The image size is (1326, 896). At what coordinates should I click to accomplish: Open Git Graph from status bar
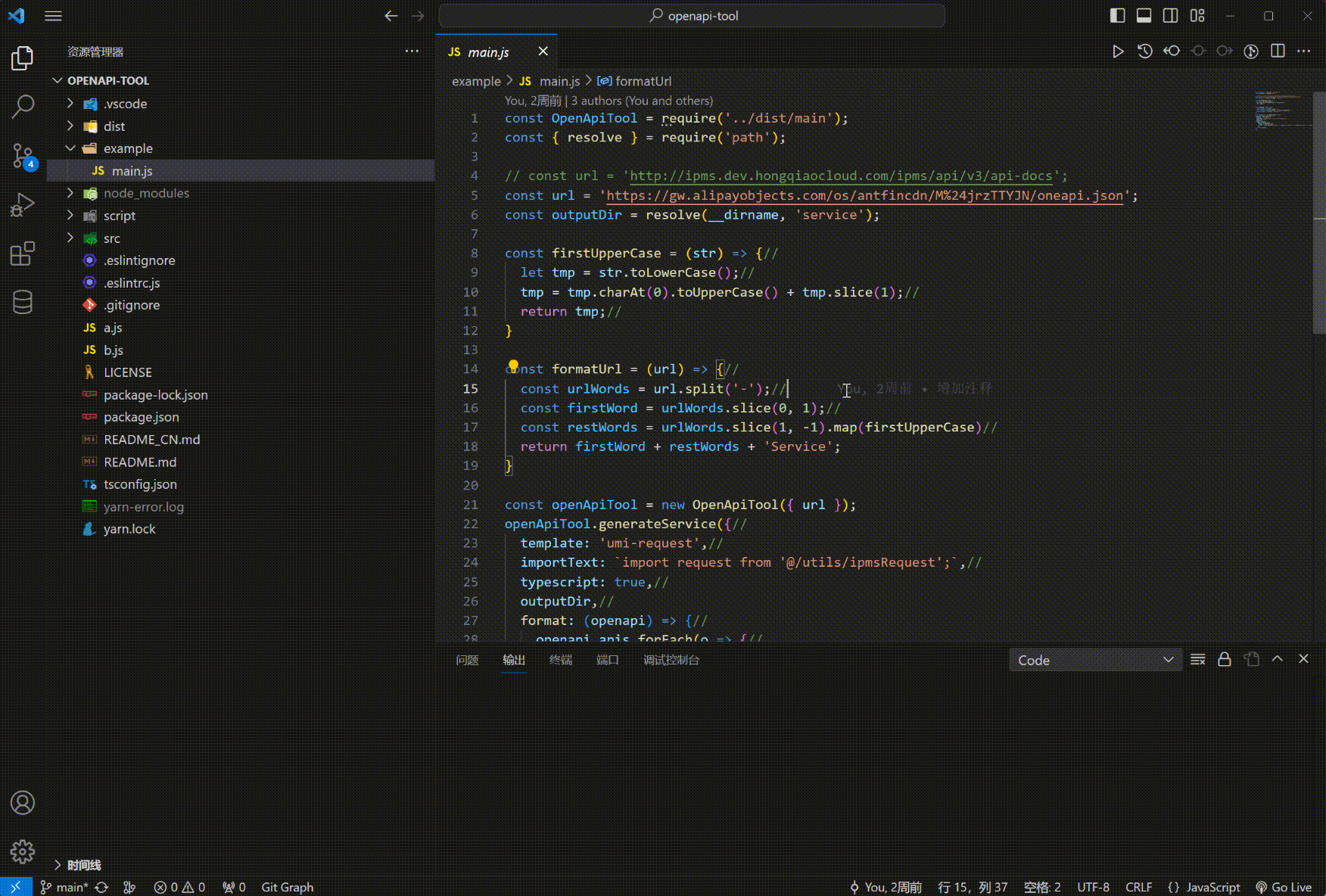[287, 887]
